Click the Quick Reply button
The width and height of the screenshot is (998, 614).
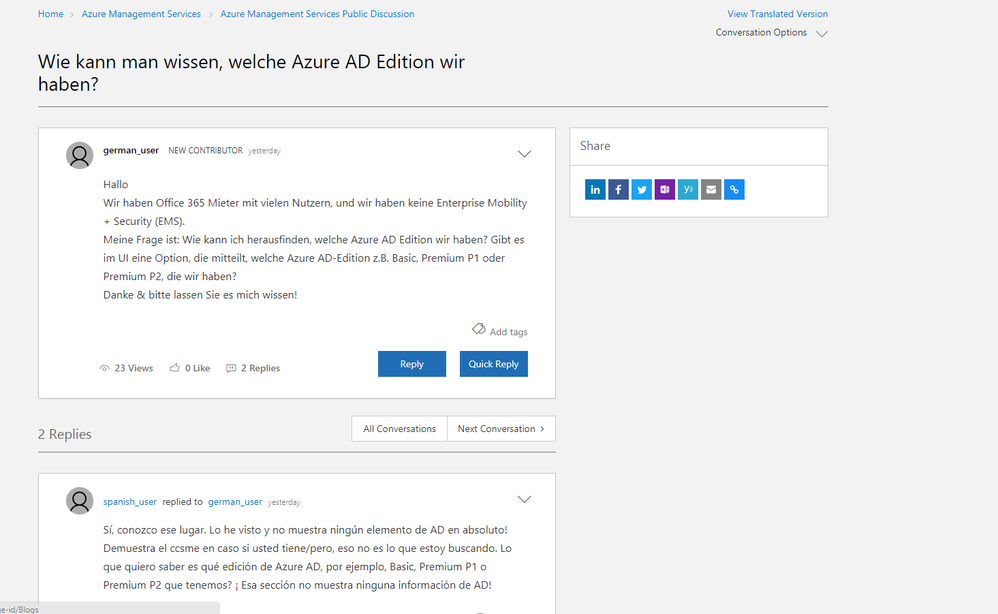pyautogui.click(x=493, y=364)
